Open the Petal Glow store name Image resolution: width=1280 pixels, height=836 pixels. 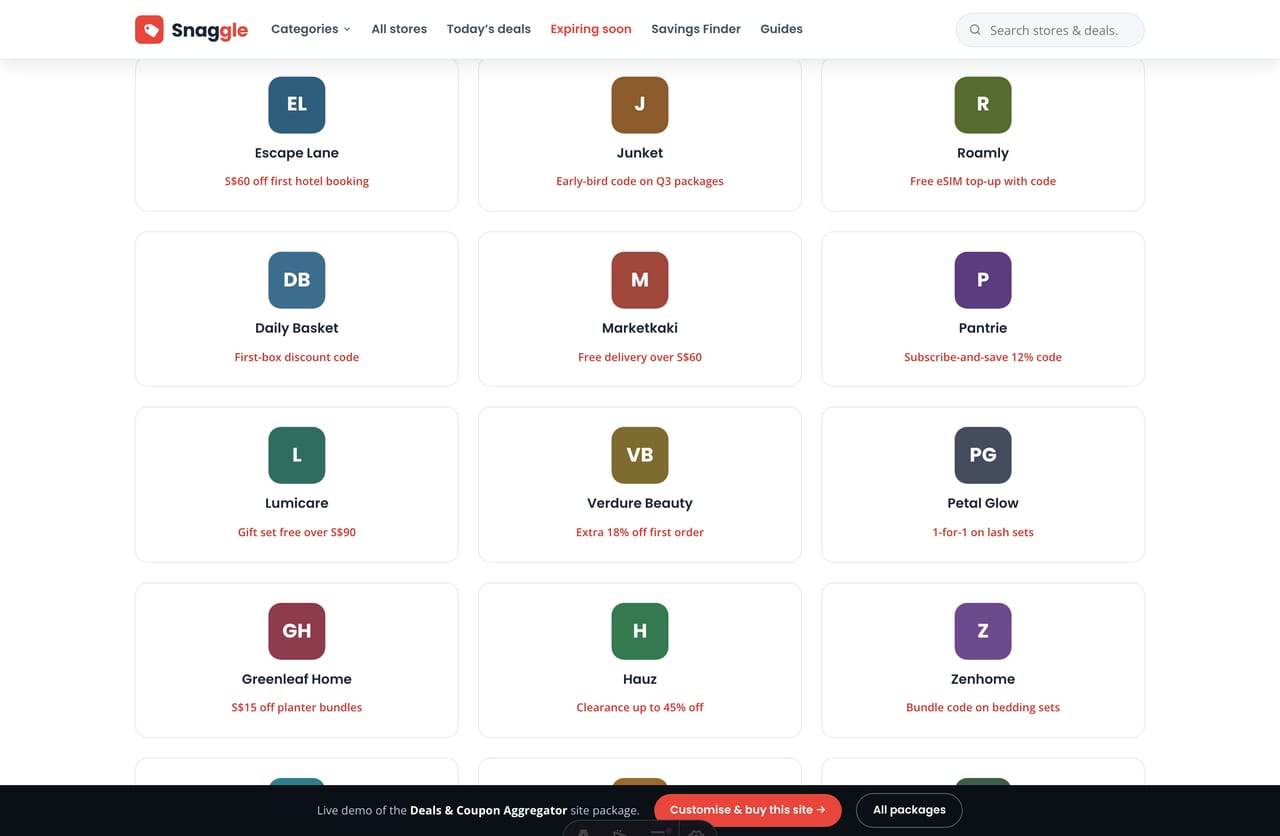pyautogui.click(x=983, y=503)
